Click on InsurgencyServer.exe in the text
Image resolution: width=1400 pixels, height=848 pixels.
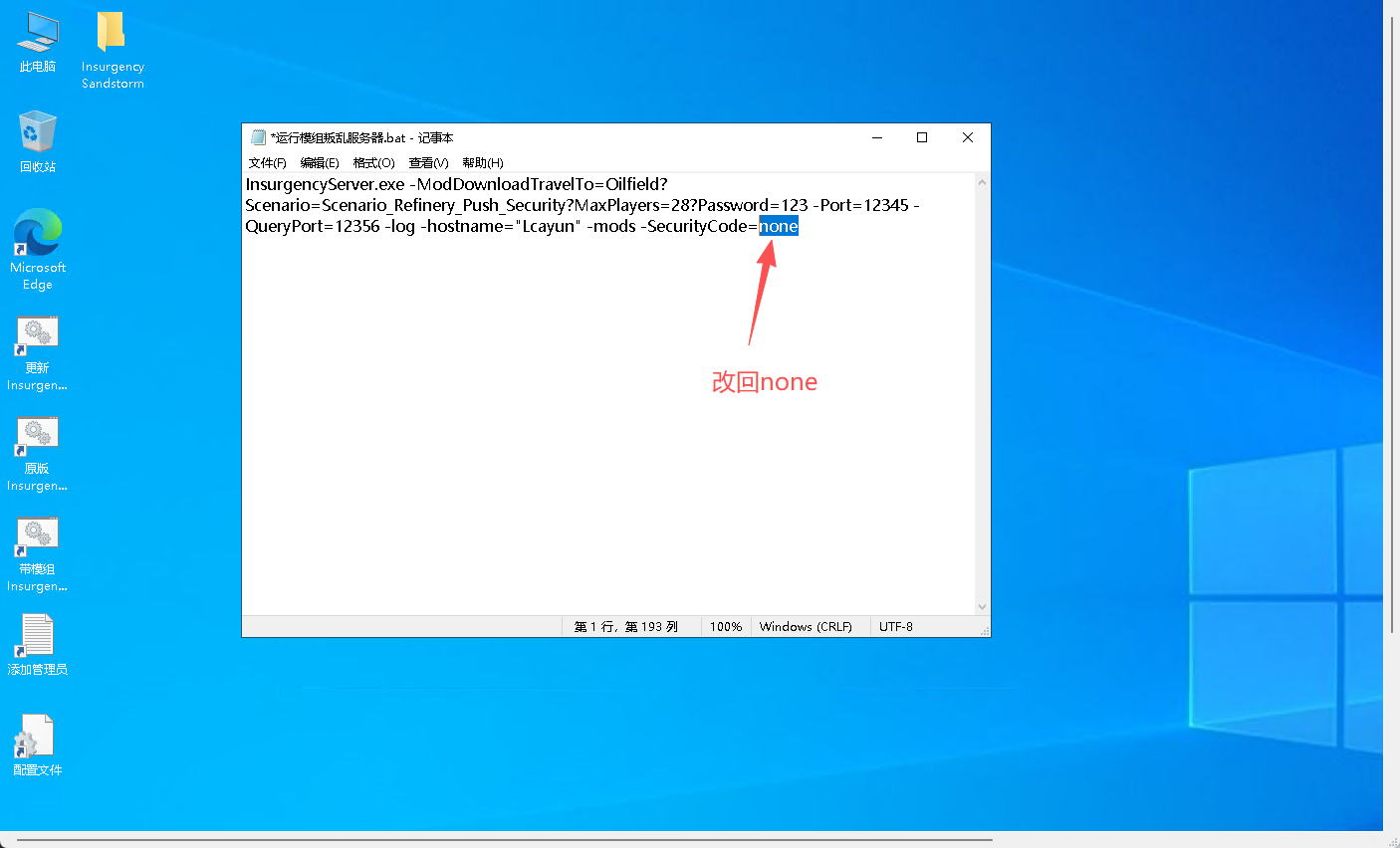325,184
